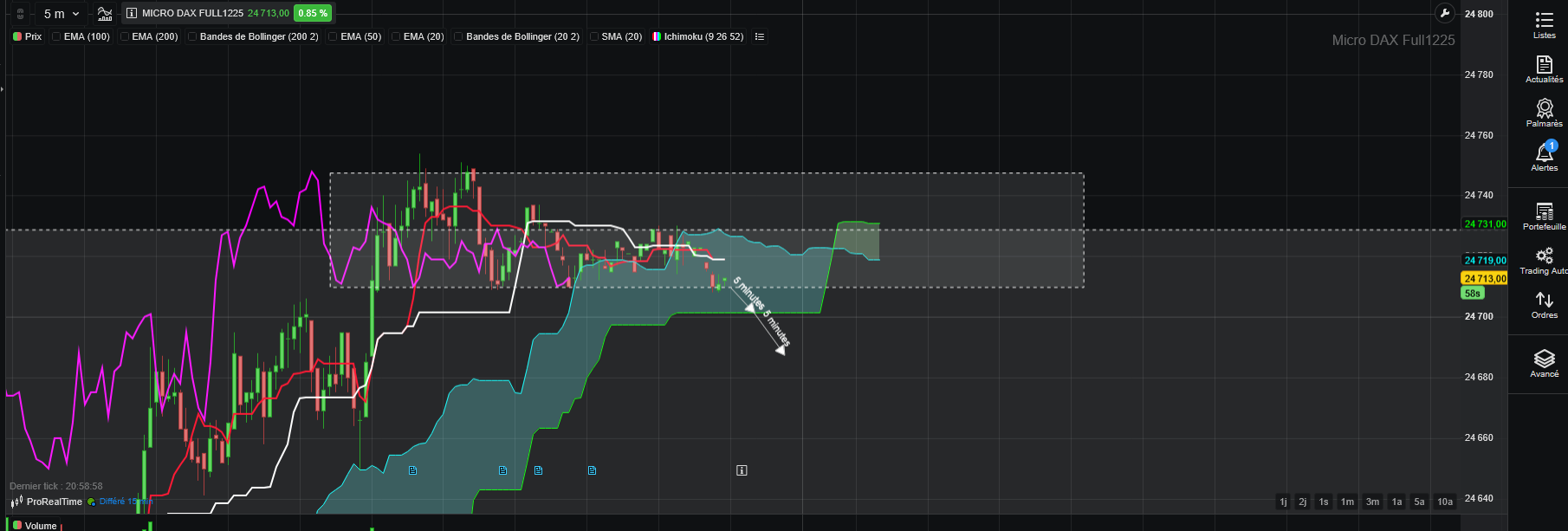Open the Listes panel
This screenshot has height=531, width=1568.
coord(1545,25)
